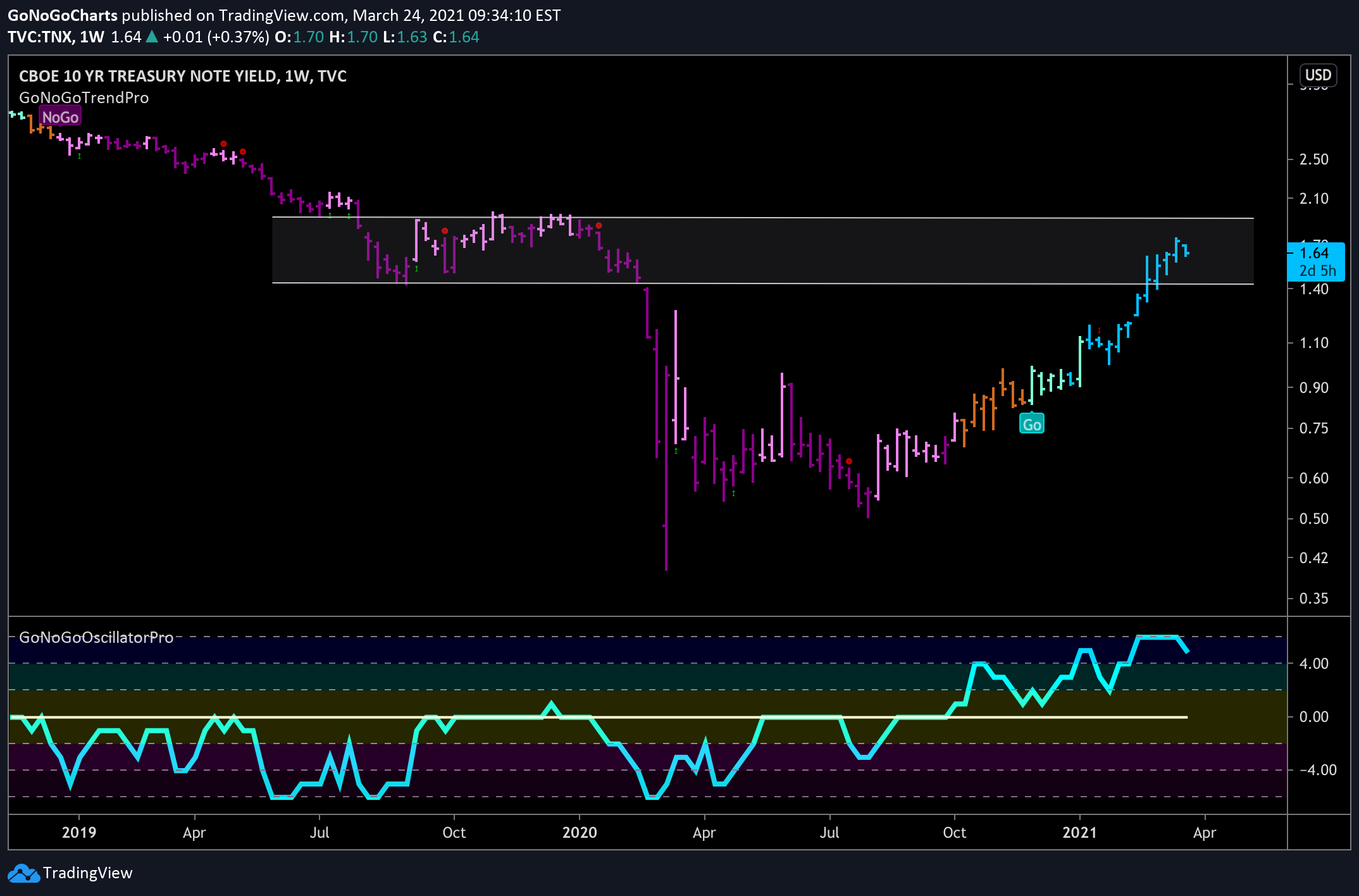
Task: Click the C:1.64 close value
Action: tap(456, 37)
